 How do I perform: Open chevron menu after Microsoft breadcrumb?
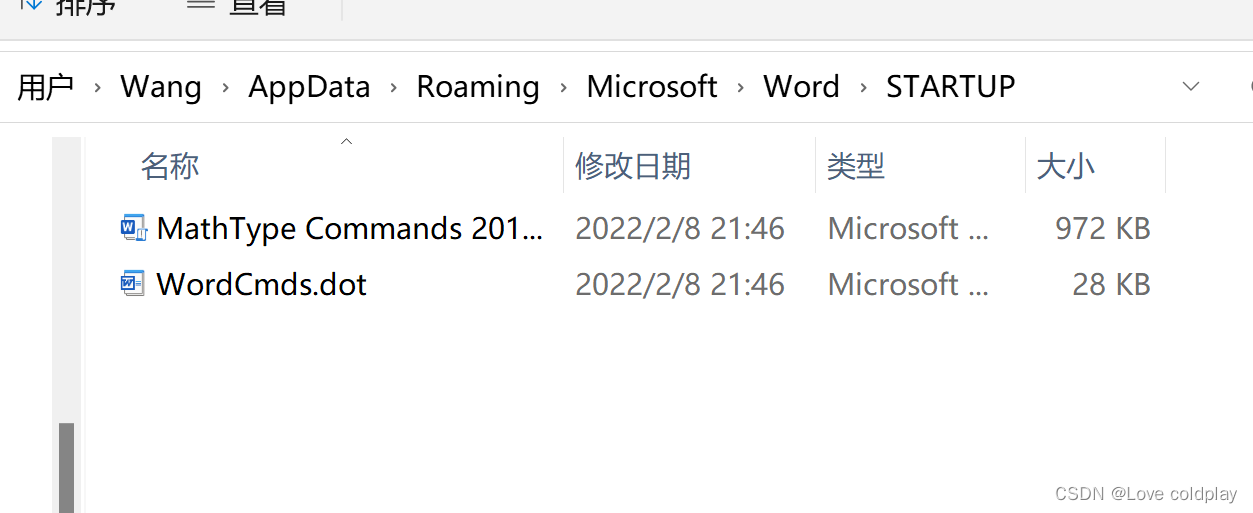[x=740, y=88]
